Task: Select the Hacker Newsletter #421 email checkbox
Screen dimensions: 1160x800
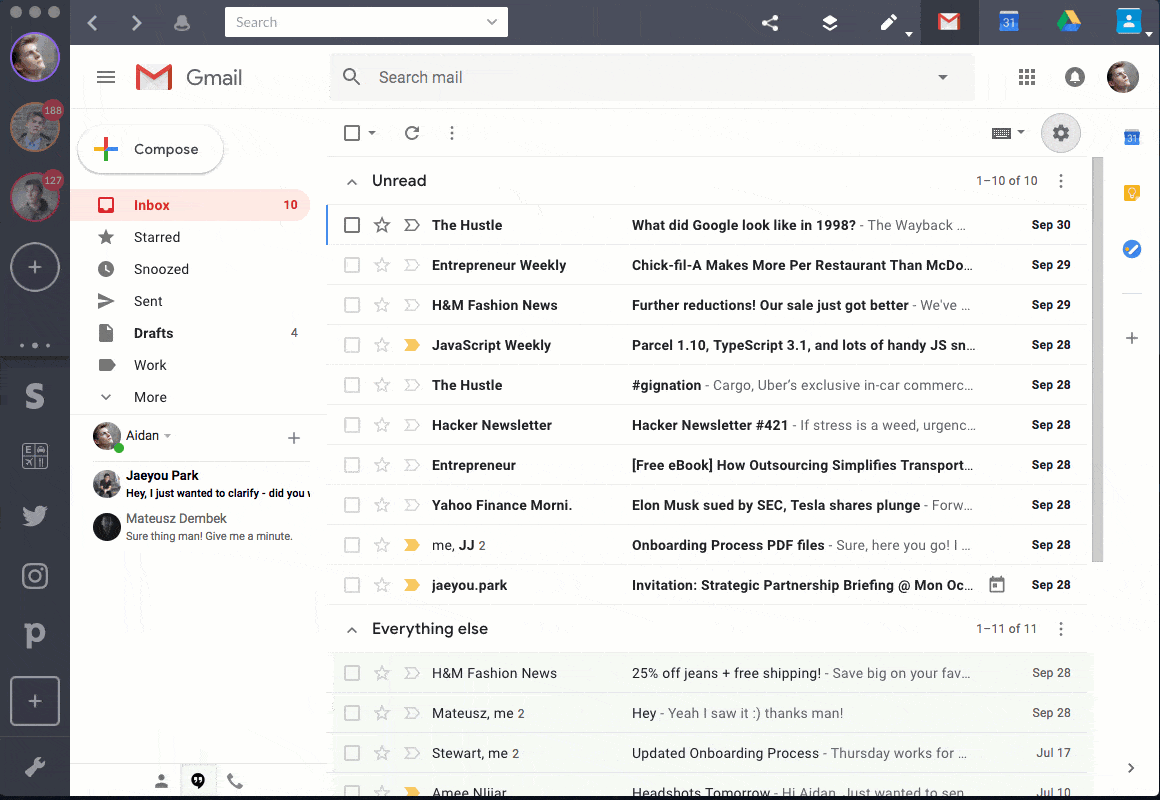Action: pos(352,425)
